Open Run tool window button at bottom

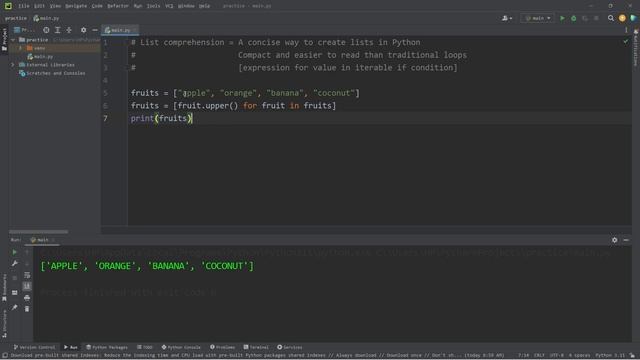[71, 347]
